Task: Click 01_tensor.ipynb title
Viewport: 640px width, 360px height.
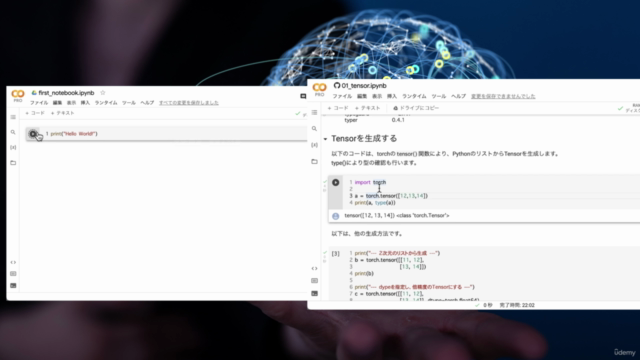Action: [x=364, y=86]
